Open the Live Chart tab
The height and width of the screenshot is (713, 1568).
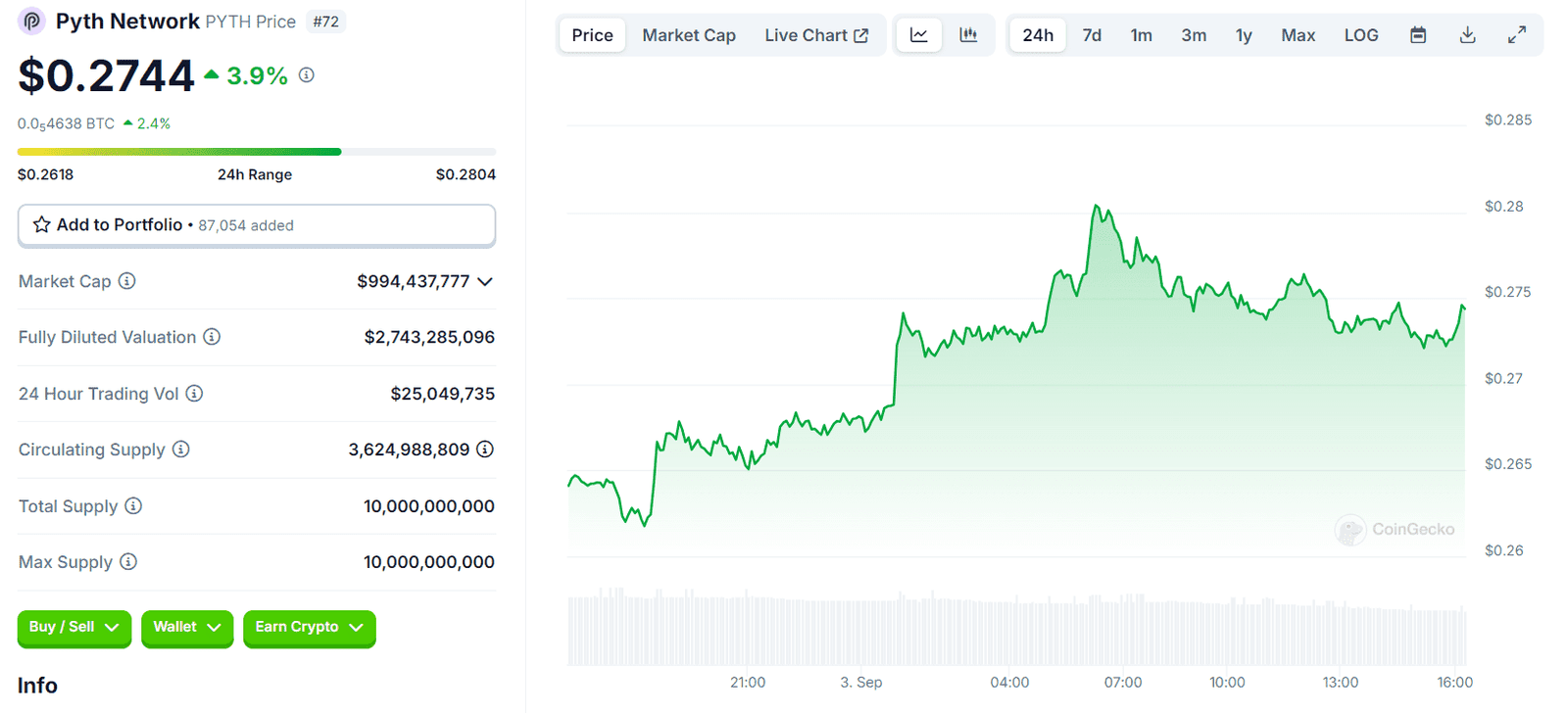pyautogui.click(x=816, y=35)
